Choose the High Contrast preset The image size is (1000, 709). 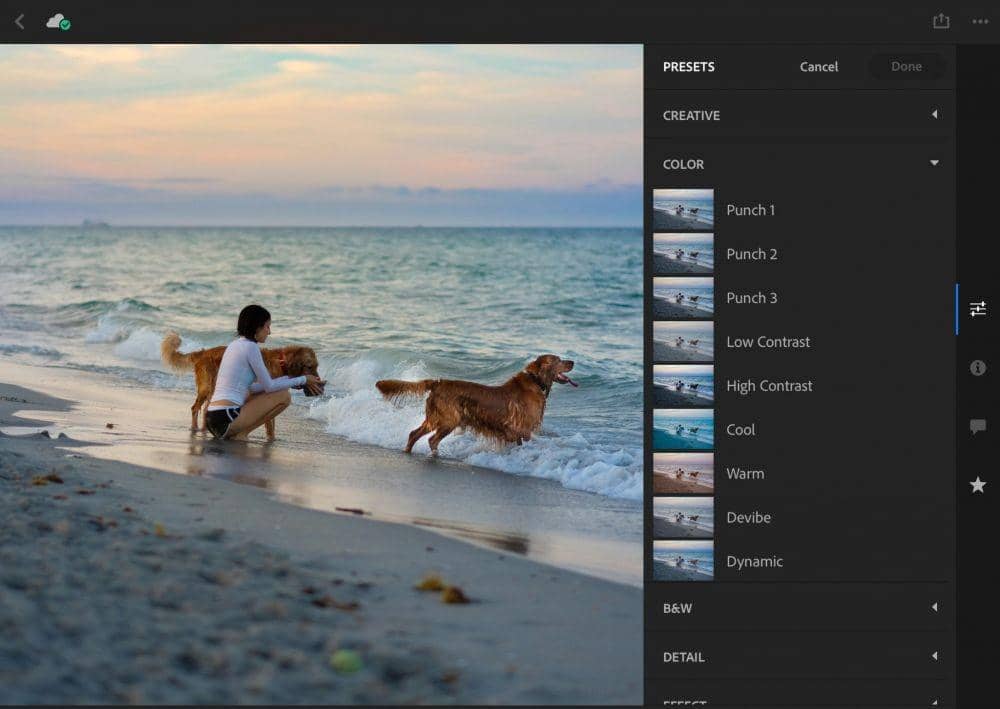pyautogui.click(x=769, y=386)
